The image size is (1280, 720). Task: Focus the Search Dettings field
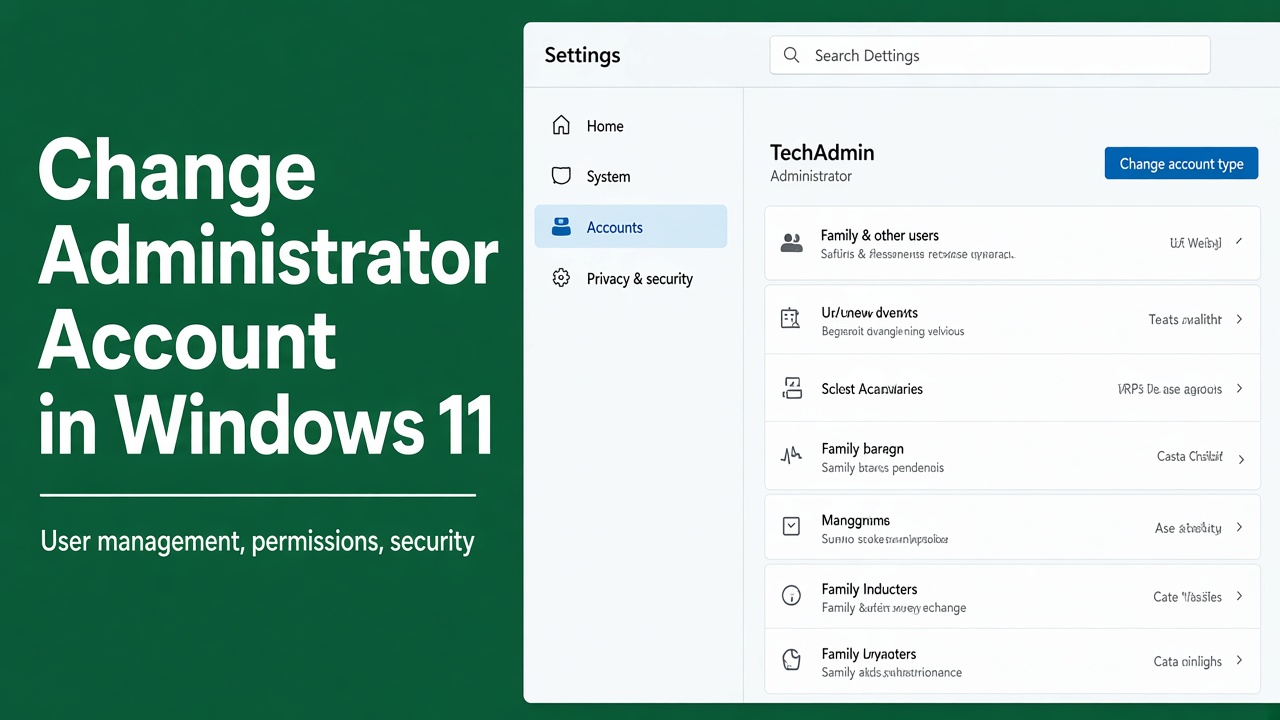tap(990, 55)
